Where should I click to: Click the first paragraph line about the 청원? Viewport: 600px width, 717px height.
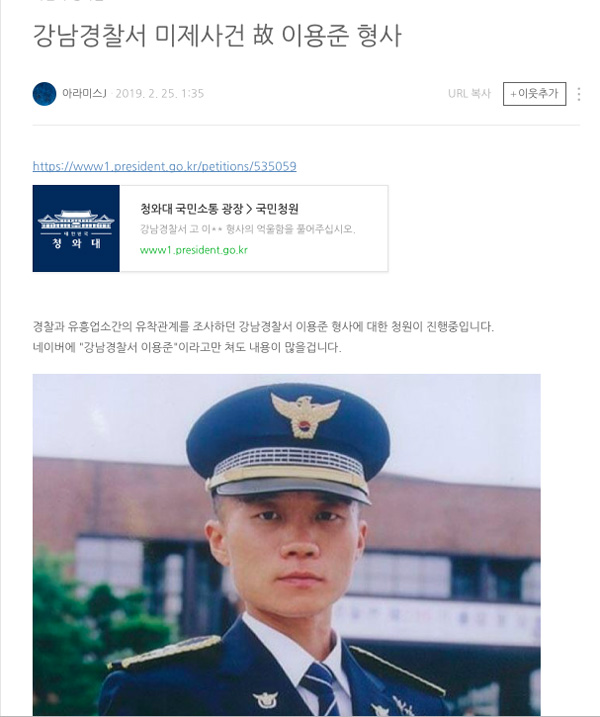[263, 326]
